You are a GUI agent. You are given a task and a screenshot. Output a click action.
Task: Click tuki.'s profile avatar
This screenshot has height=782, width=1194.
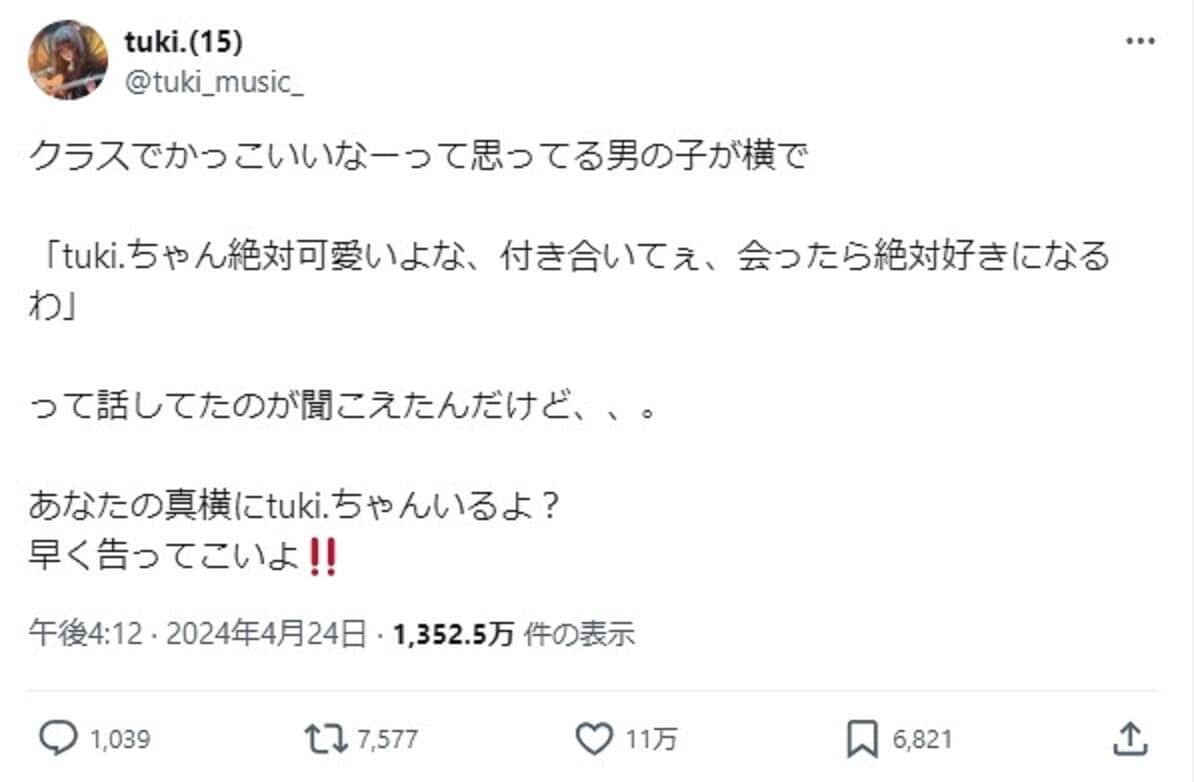click(x=67, y=58)
